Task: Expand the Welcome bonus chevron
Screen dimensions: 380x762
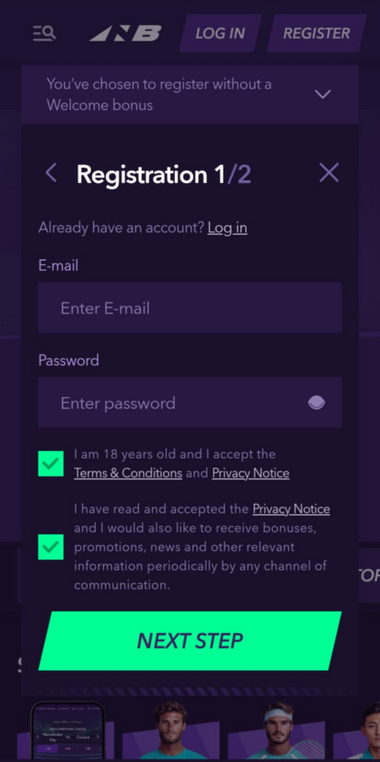Action: 323,94
